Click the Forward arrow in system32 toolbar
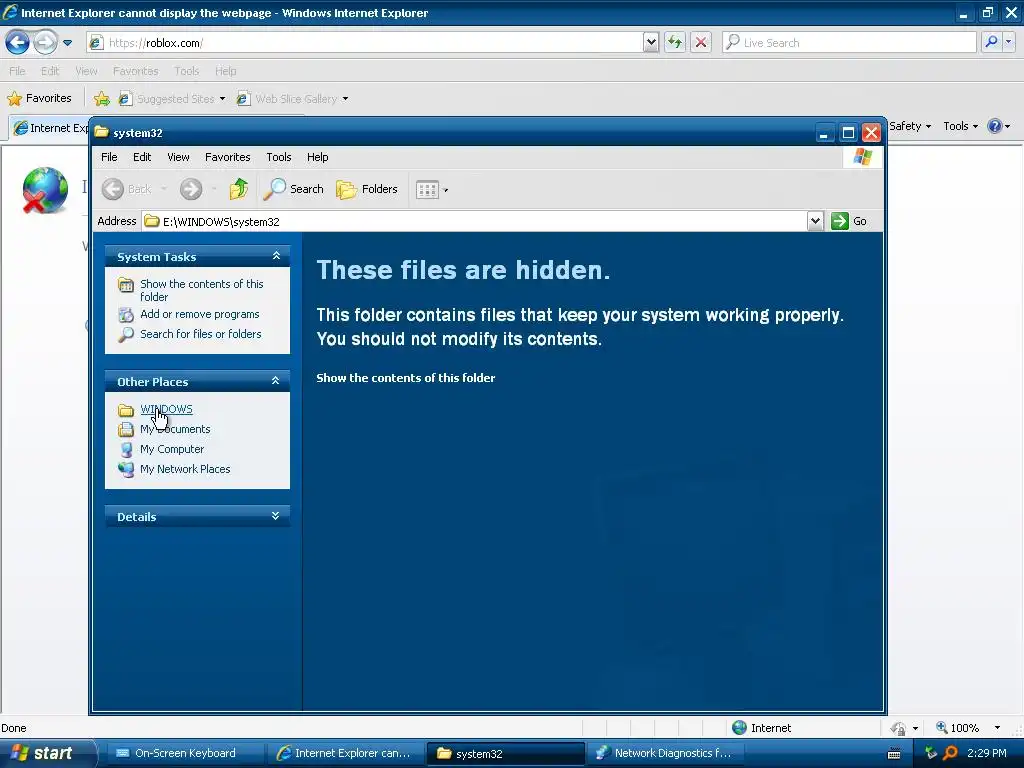The width and height of the screenshot is (1024, 768). coord(191,189)
